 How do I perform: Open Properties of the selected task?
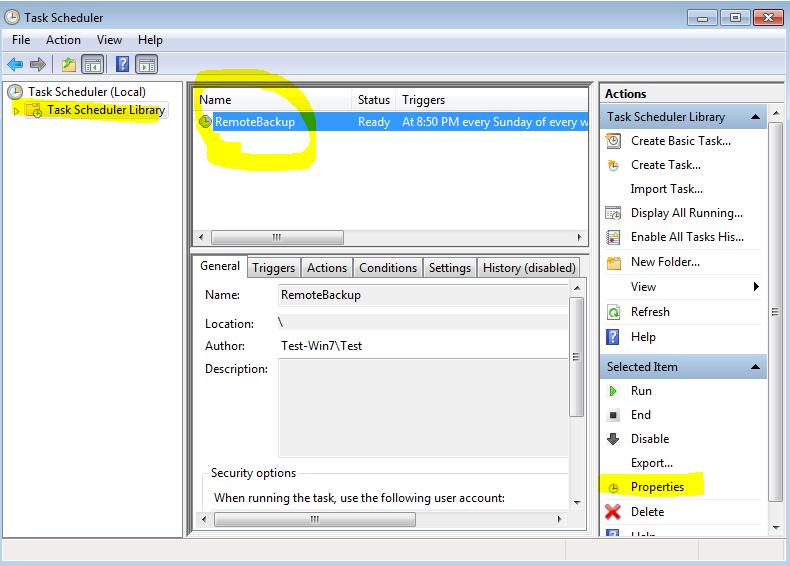click(657, 487)
